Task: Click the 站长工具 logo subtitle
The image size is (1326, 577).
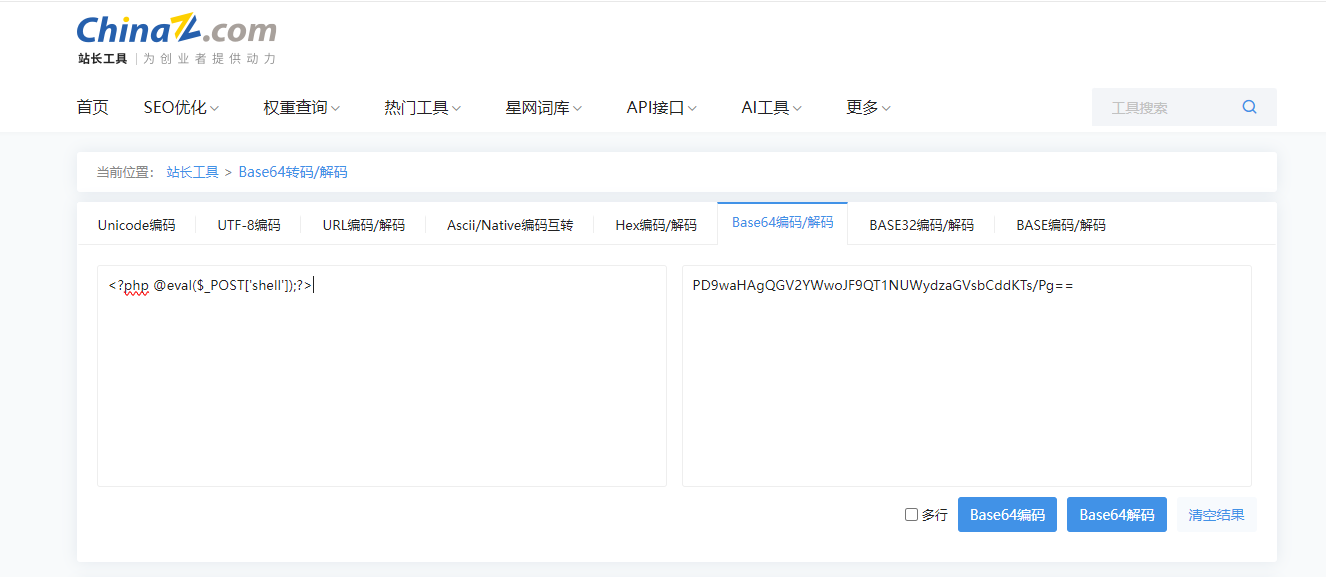Action: 102,59
